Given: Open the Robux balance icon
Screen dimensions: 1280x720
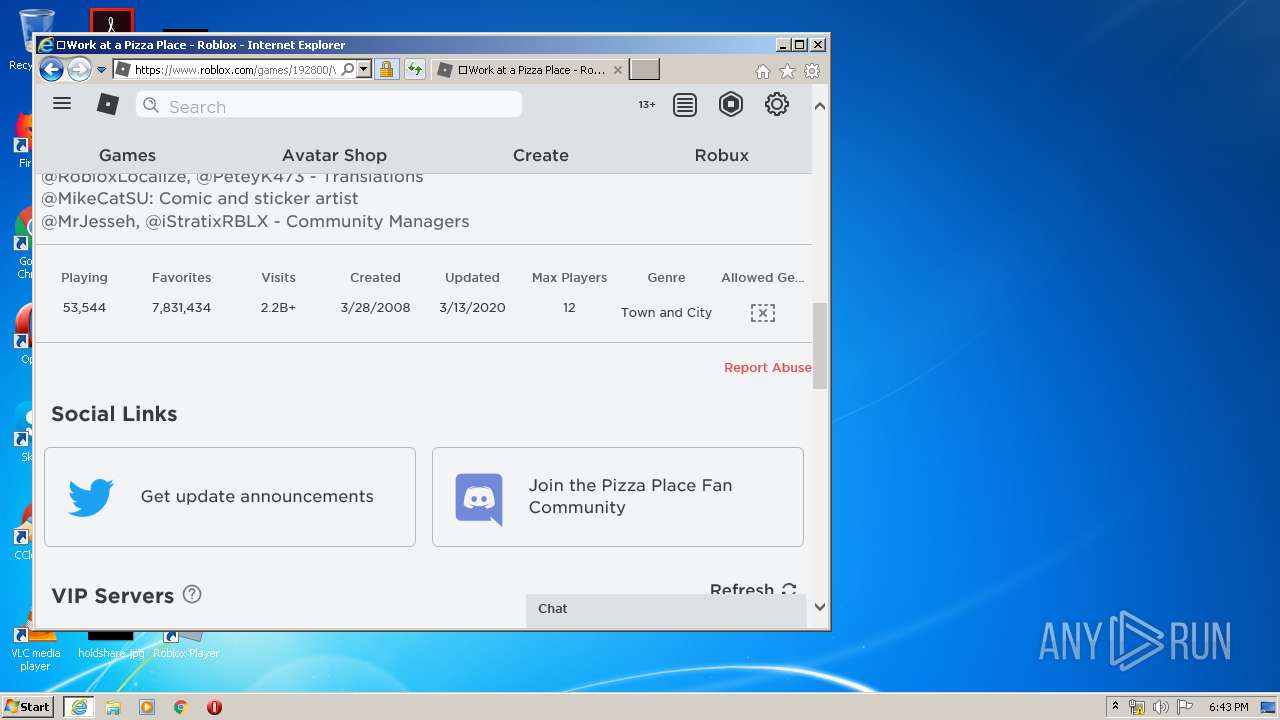Looking at the screenshot, I should click(731, 104).
